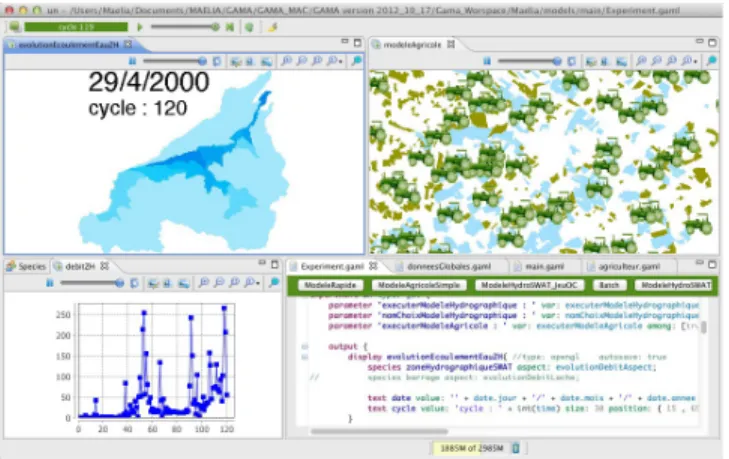Viewport: 729px width, 459px height.
Task: Adjust the modeleAgricole refresh slider
Action: (x=530, y=61)
